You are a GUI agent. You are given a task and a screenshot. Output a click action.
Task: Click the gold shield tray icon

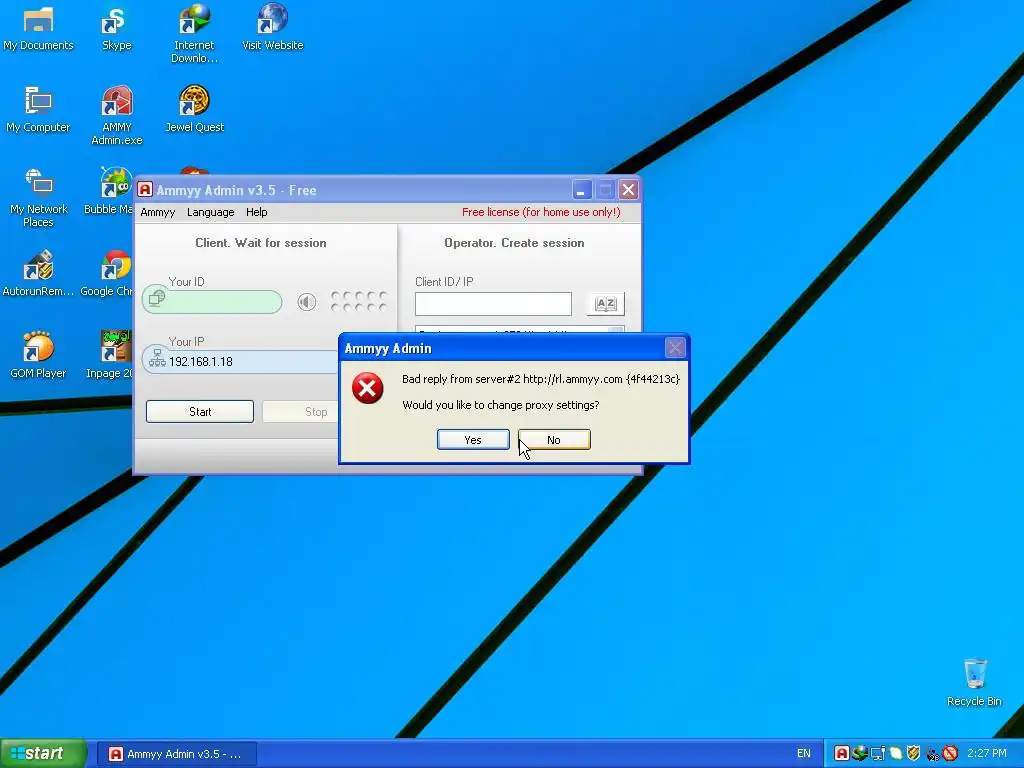pos(914,754)
